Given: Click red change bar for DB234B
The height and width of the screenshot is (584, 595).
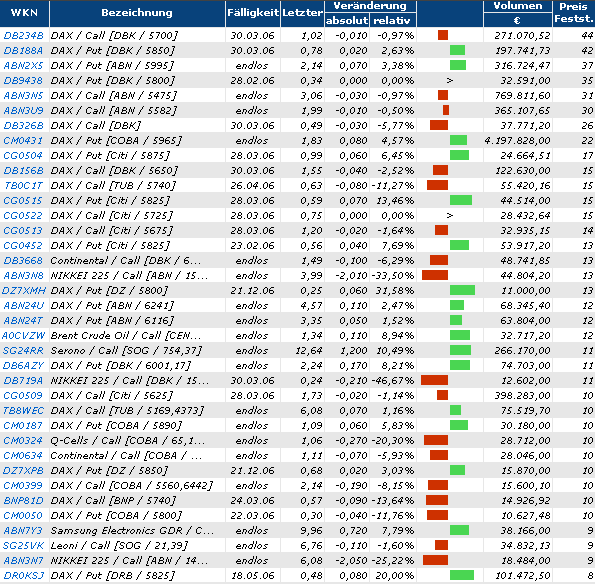Looking at the screenshot, I should tap(443, 35).
